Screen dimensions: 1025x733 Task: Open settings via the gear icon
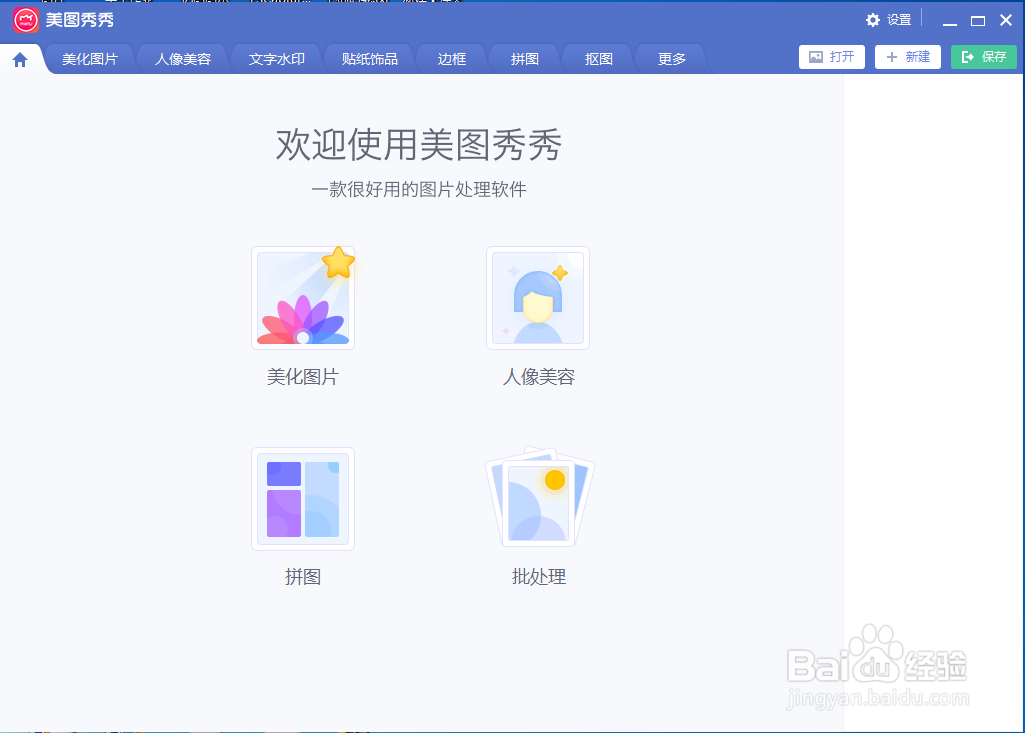point(872,19)
